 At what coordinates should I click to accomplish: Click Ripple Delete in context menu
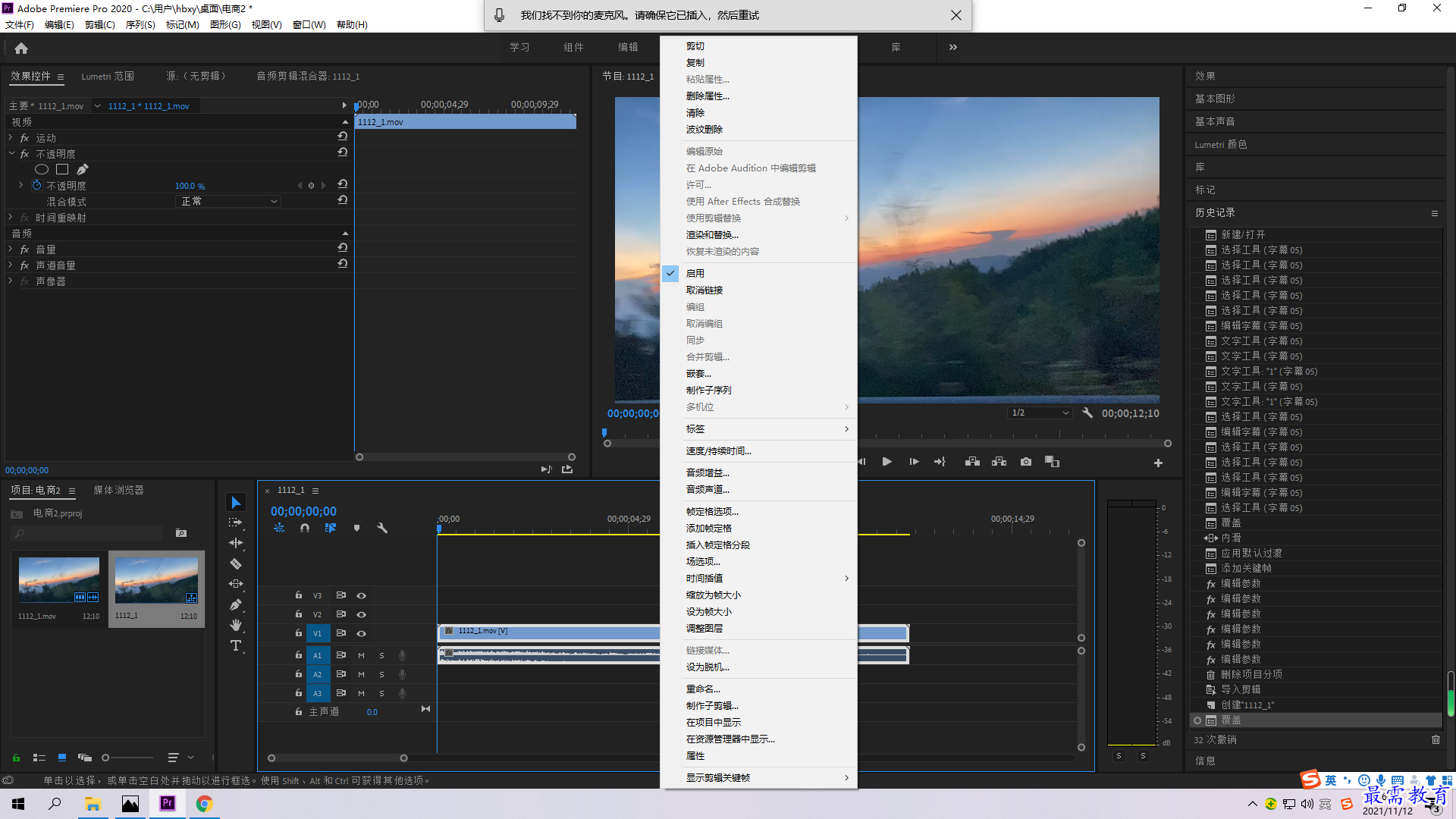point(759,130)
